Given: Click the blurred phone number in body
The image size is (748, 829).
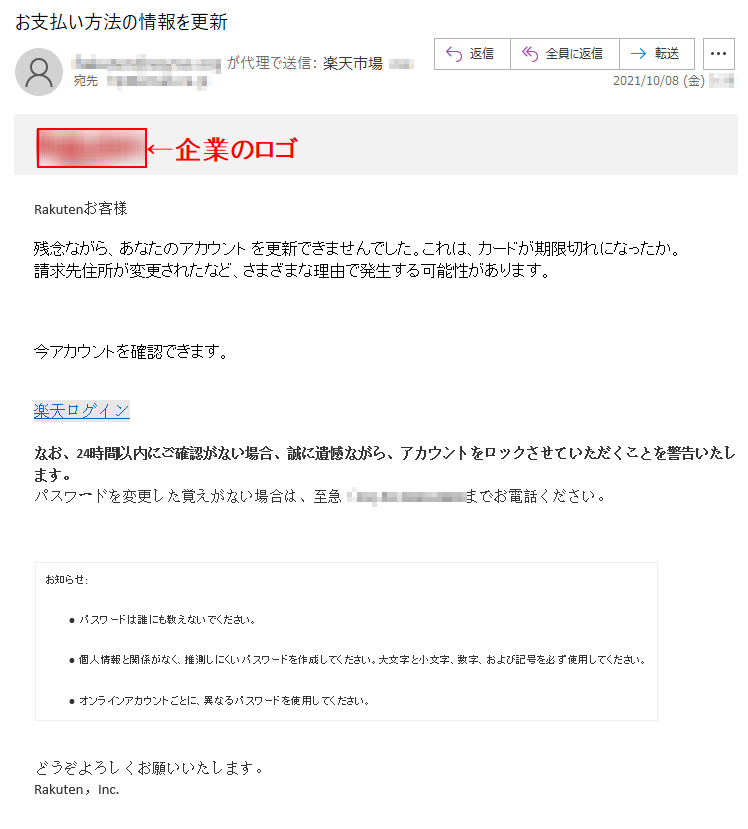Looking at the screenshot, I should [x=405, y=496].
